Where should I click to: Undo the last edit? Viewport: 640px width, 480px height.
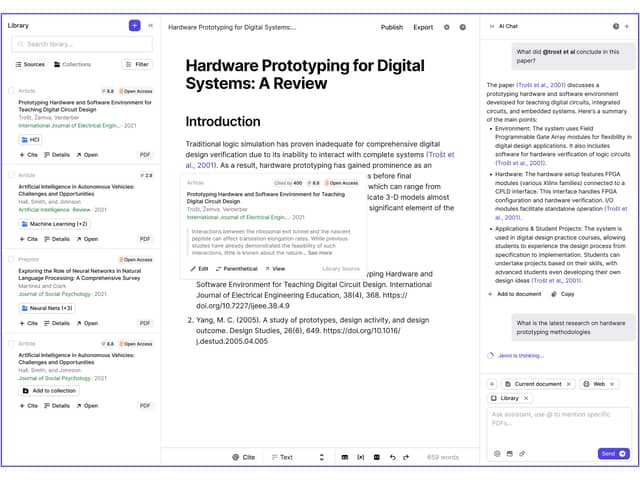(x=392, y=457)
